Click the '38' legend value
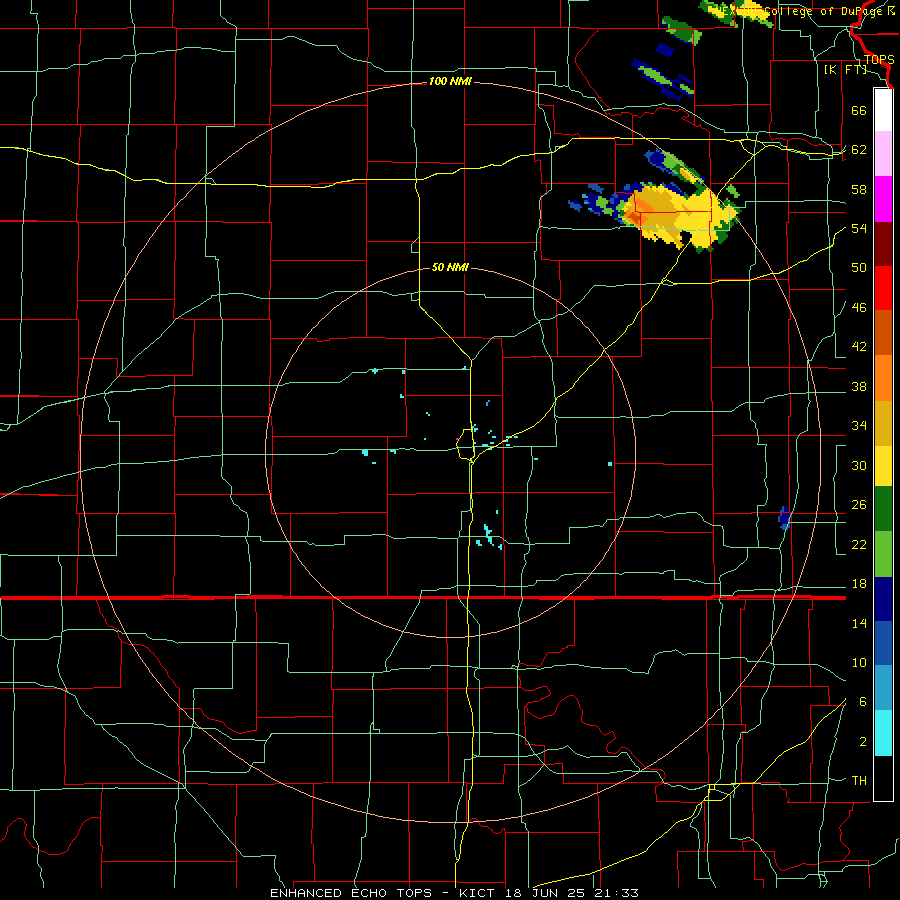This screenshot has width=900, height=900. point(859,386)
